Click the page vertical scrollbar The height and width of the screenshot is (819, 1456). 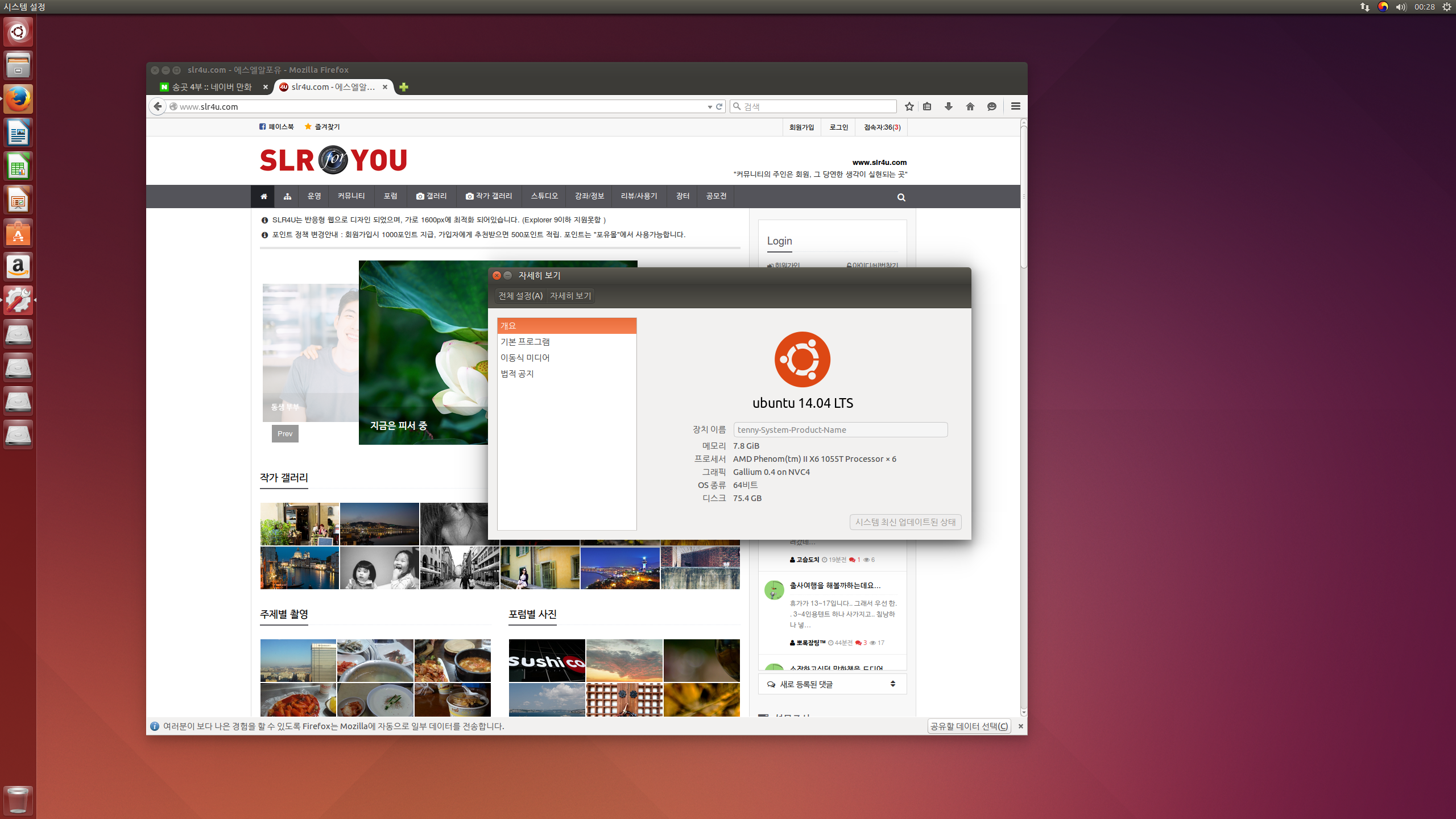point(1024,417)
